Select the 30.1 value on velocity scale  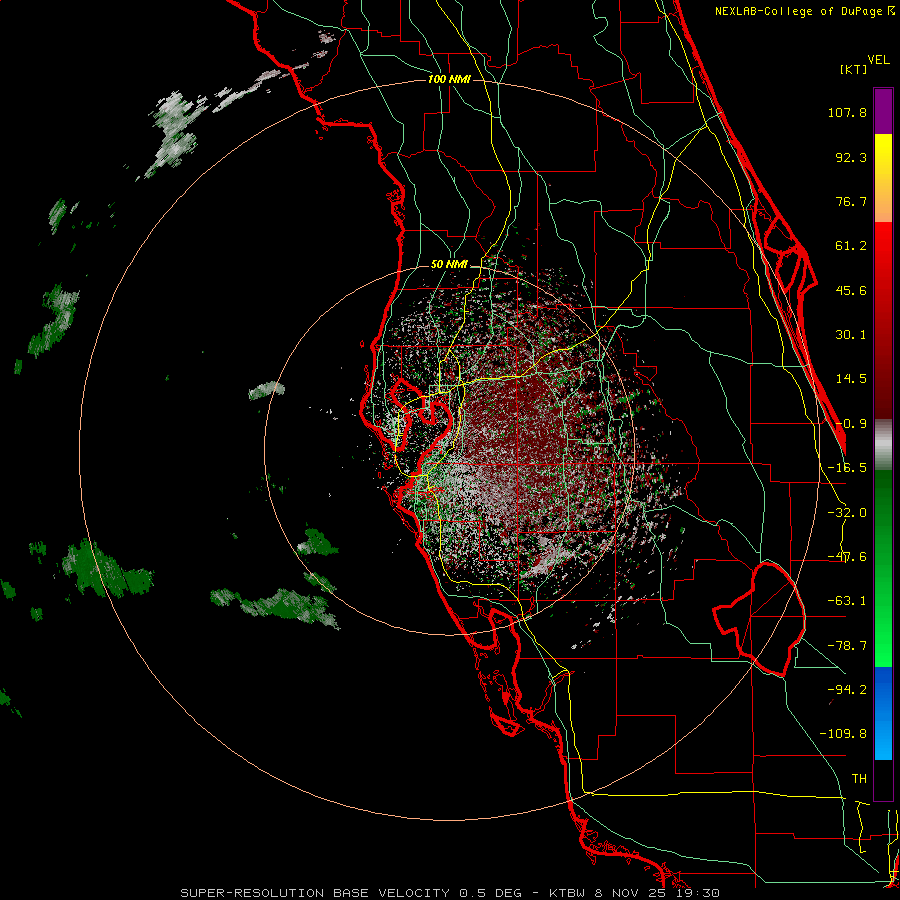851,335
